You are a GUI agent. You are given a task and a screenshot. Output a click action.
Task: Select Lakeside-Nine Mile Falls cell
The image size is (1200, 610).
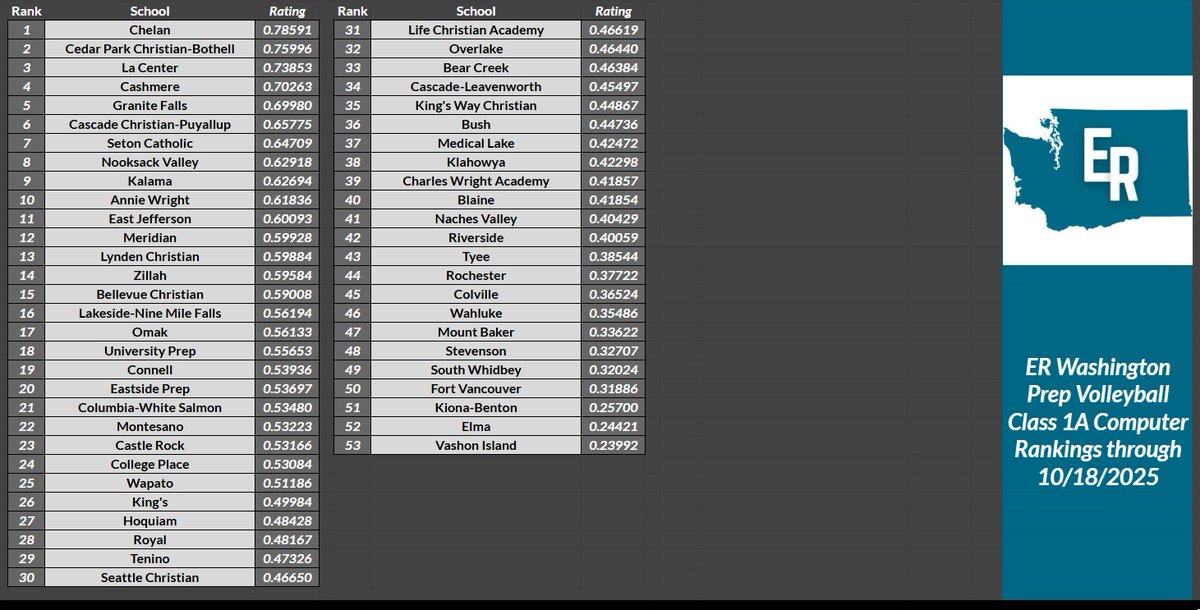150,314
